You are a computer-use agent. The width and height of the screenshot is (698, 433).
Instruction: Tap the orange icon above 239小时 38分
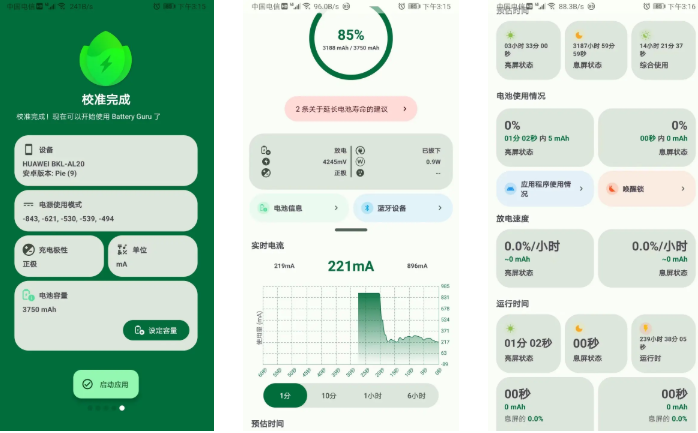pos(645,328)
